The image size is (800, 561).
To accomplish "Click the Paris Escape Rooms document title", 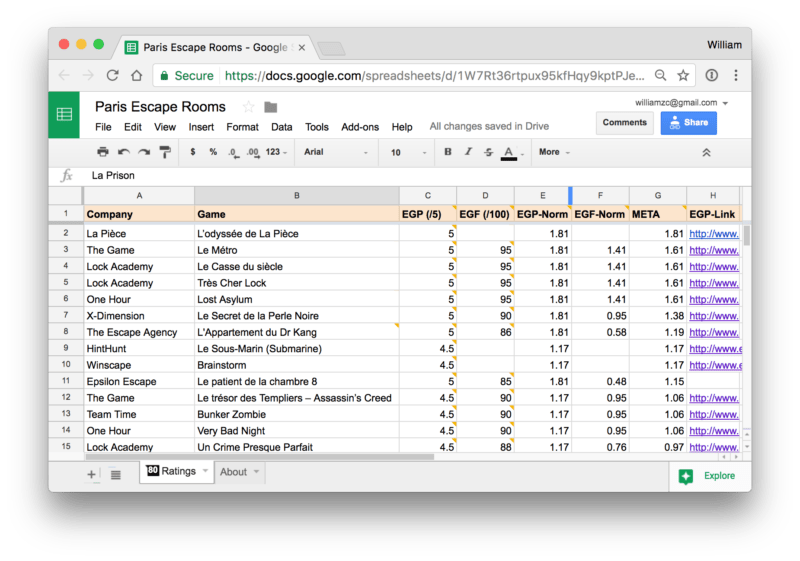I will pyautogui.click(x=160, y=107).
